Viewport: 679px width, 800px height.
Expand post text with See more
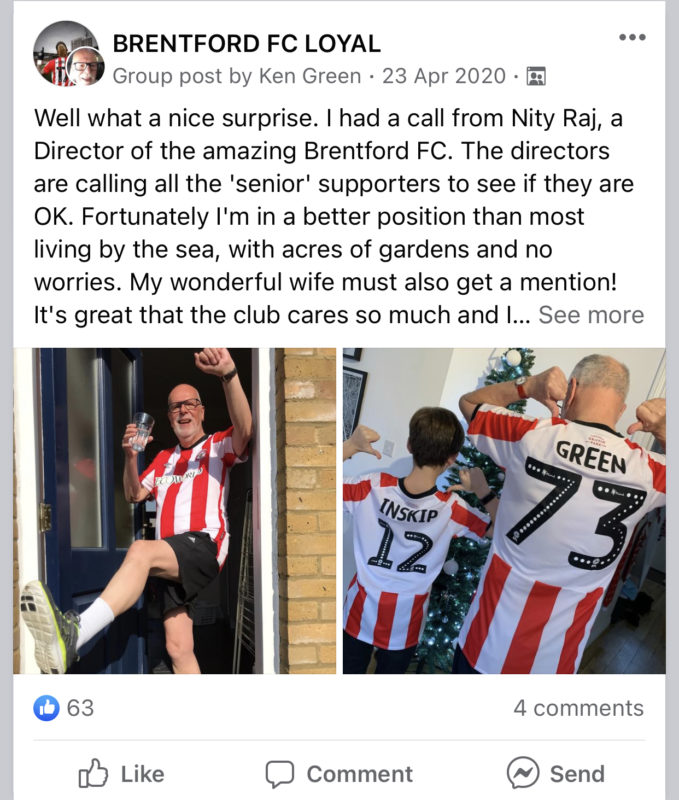(591, 315)
